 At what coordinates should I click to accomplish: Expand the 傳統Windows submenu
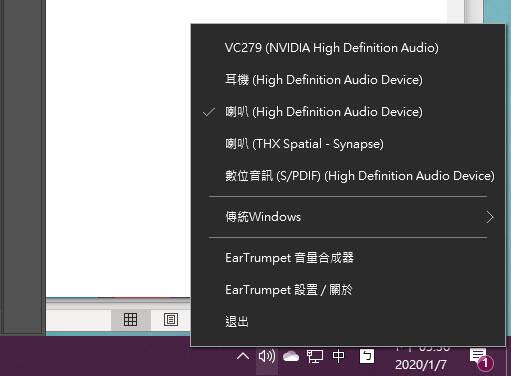[x=348, y=217]
